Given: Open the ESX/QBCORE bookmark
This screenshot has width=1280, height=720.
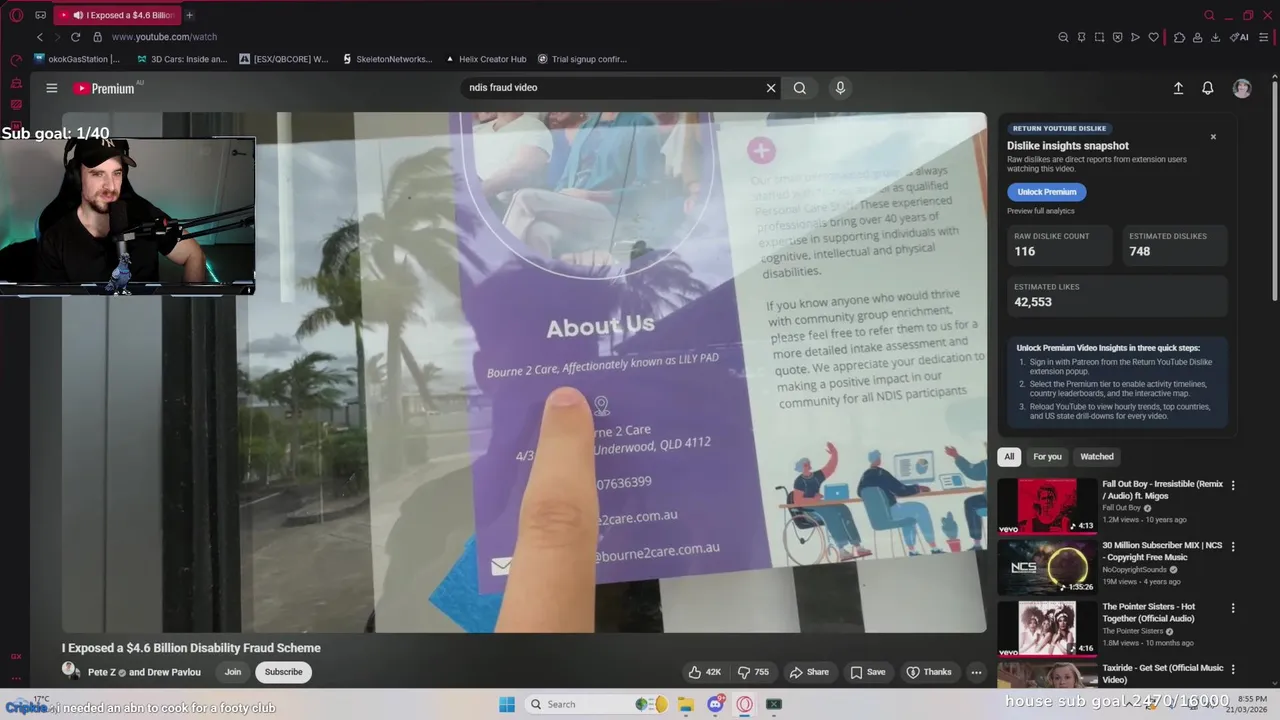Looking at the screenshot, I should [284, 59].
